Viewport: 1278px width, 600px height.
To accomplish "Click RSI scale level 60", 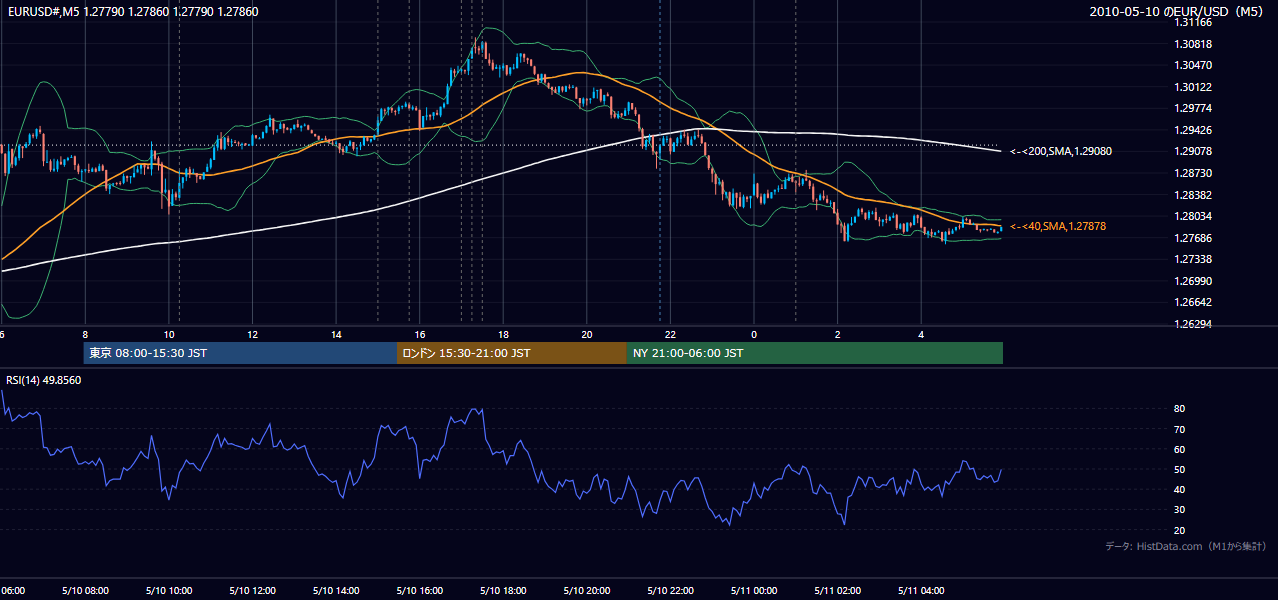I will [1180, 449].
